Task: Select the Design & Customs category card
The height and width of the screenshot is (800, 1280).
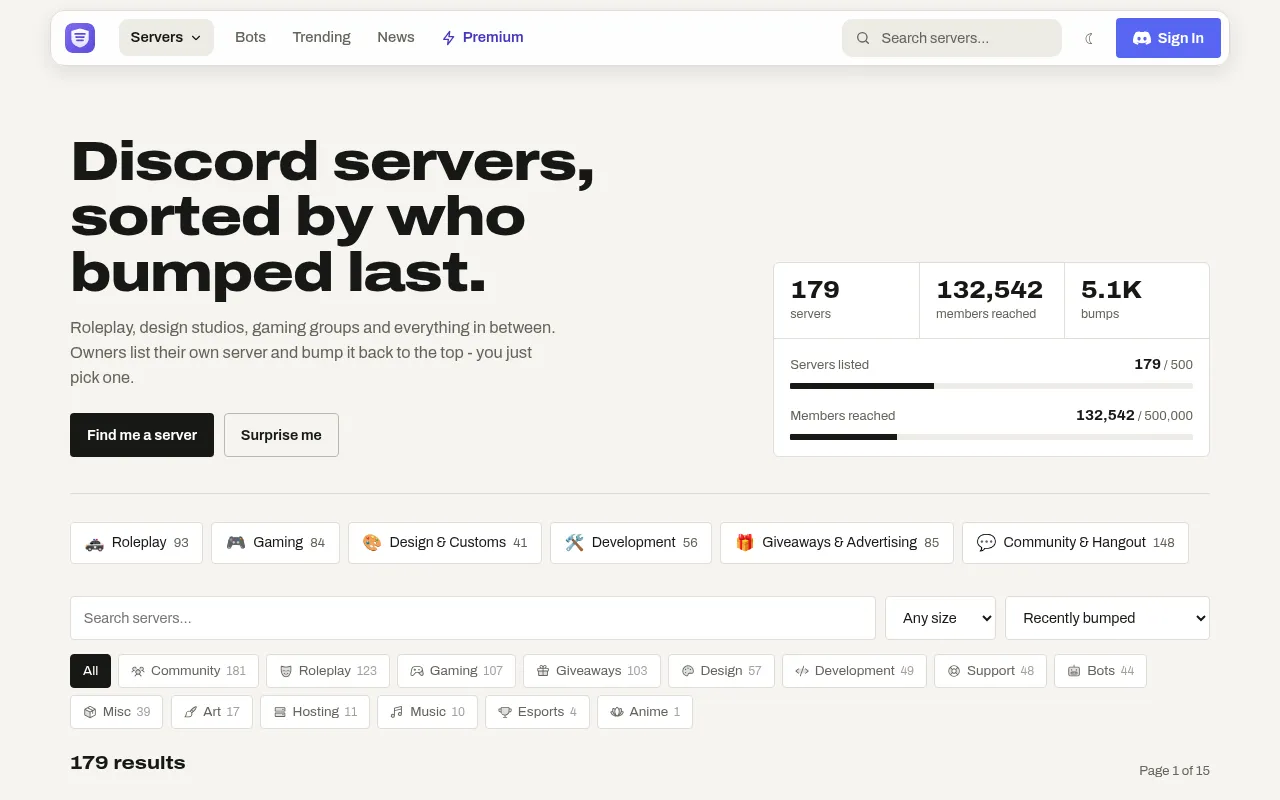Action: click(445, 543)
